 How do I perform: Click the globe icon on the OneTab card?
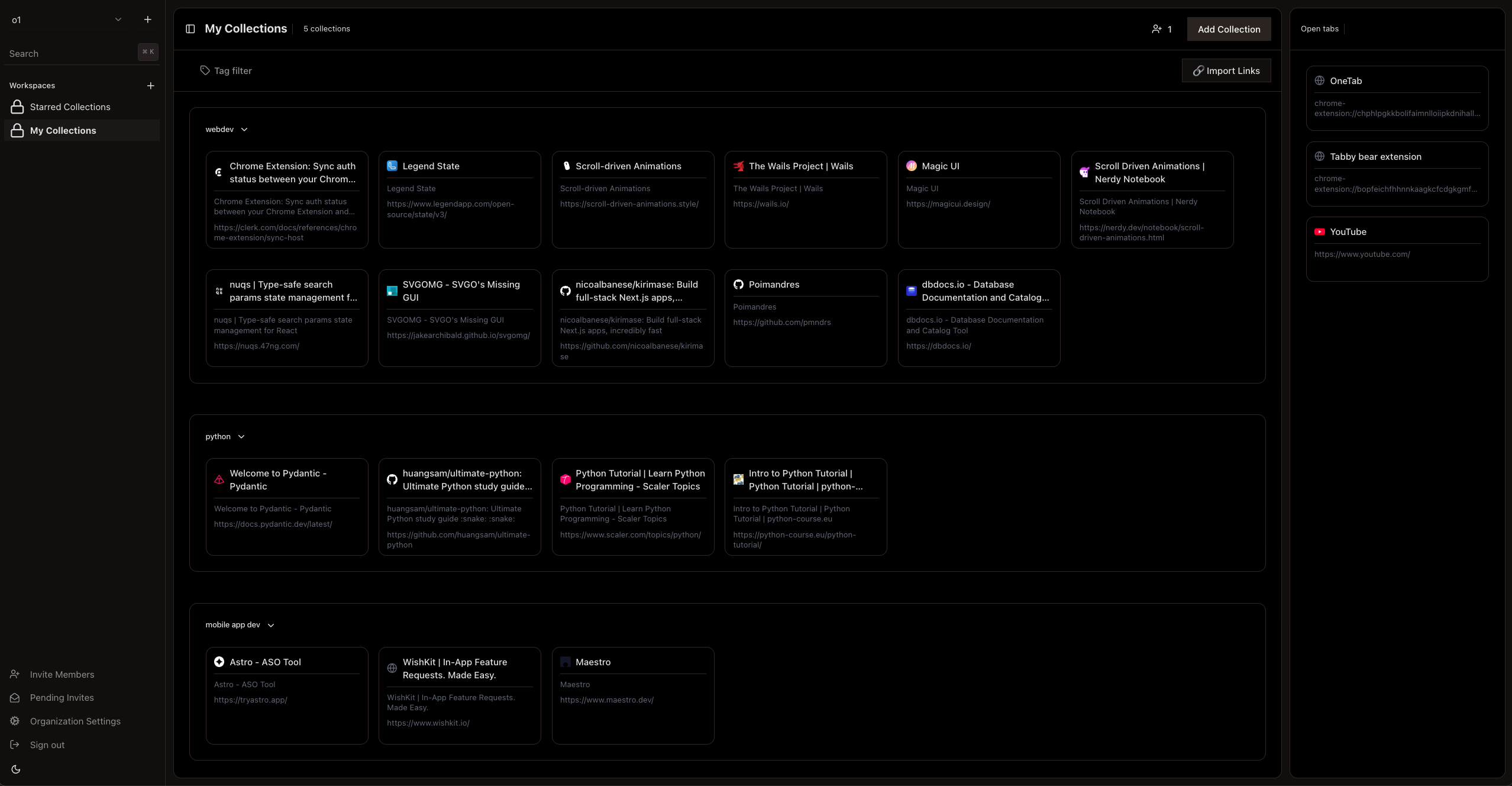1320,81
